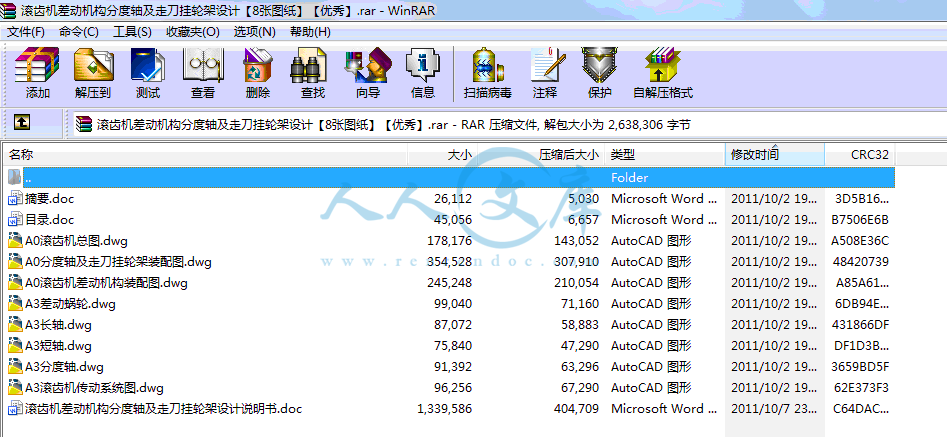
Task: Open the 注释 (Comment) icon
Action: pyautogui.click(x=546, y=66)
